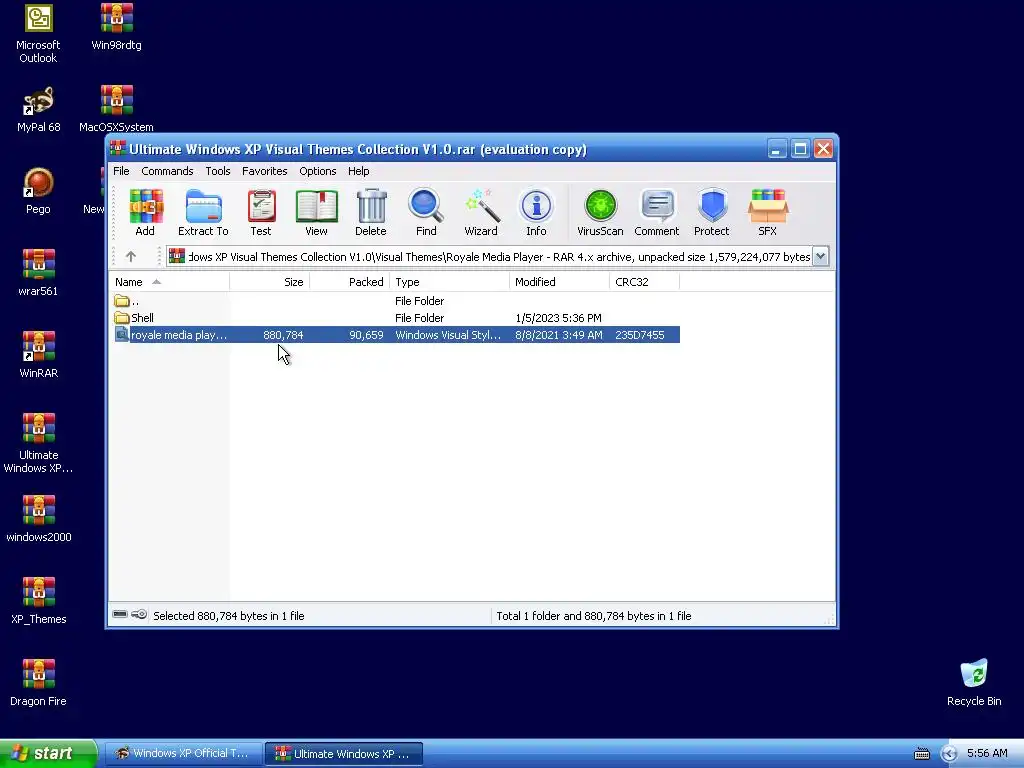
Task: Expand the archive path dropdown arrow
Action: pos(820,257)
